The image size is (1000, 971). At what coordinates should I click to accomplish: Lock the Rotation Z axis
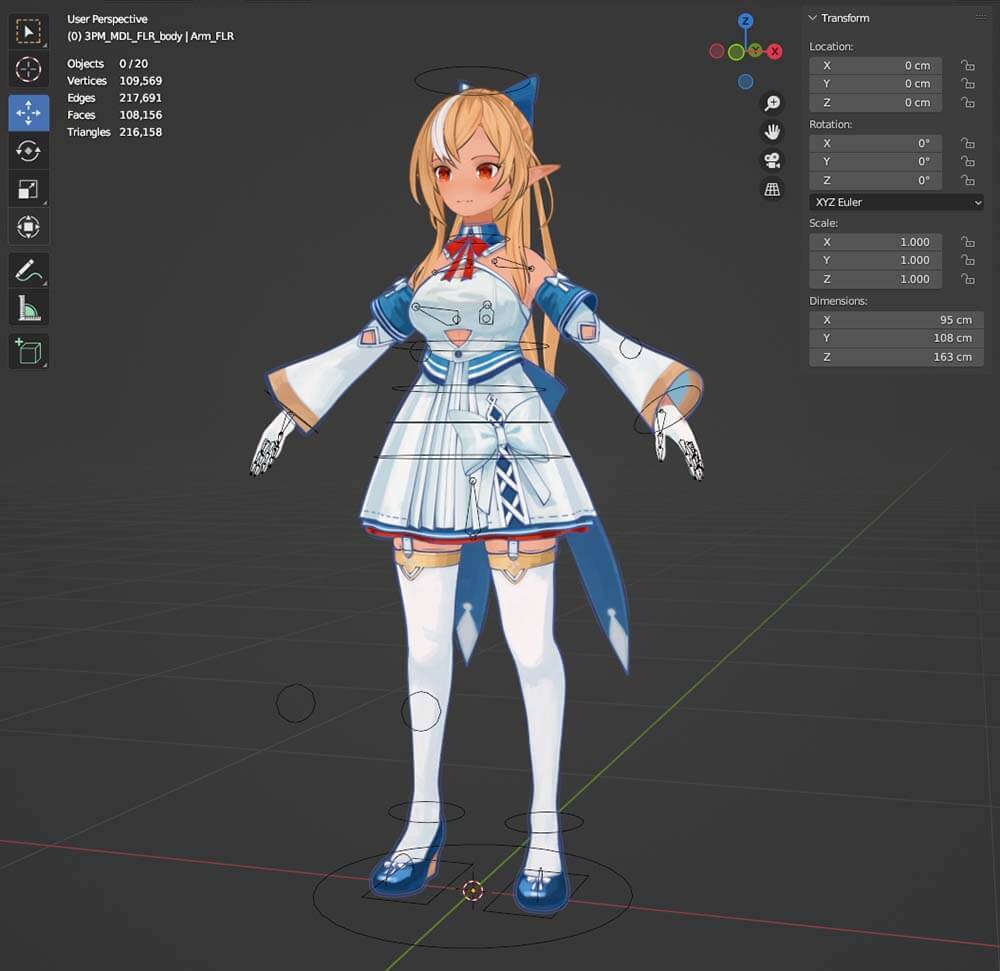(967, 181)
